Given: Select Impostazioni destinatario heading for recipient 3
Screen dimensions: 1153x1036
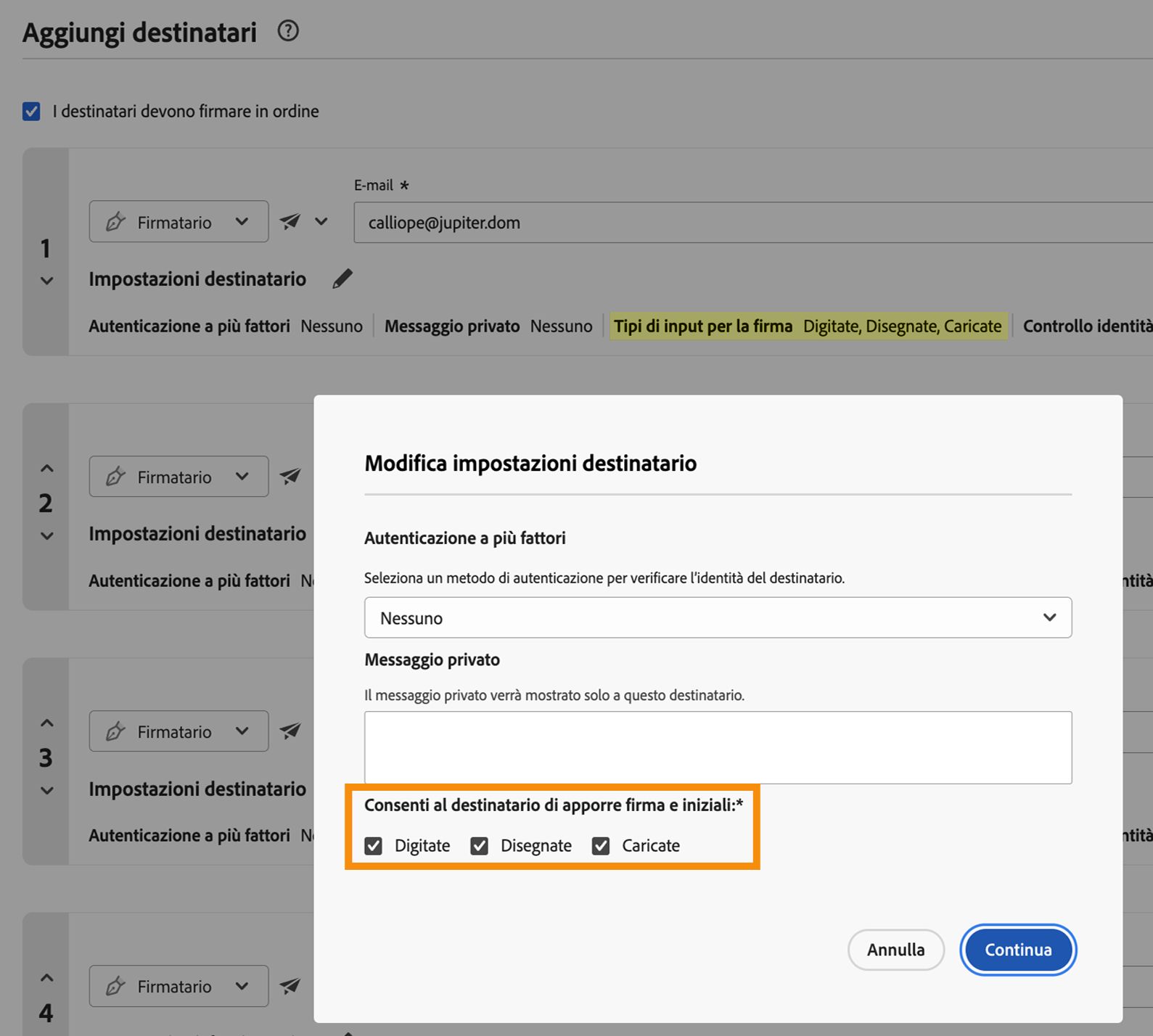Looking at the screenshot, I should [x=197, y=789].
